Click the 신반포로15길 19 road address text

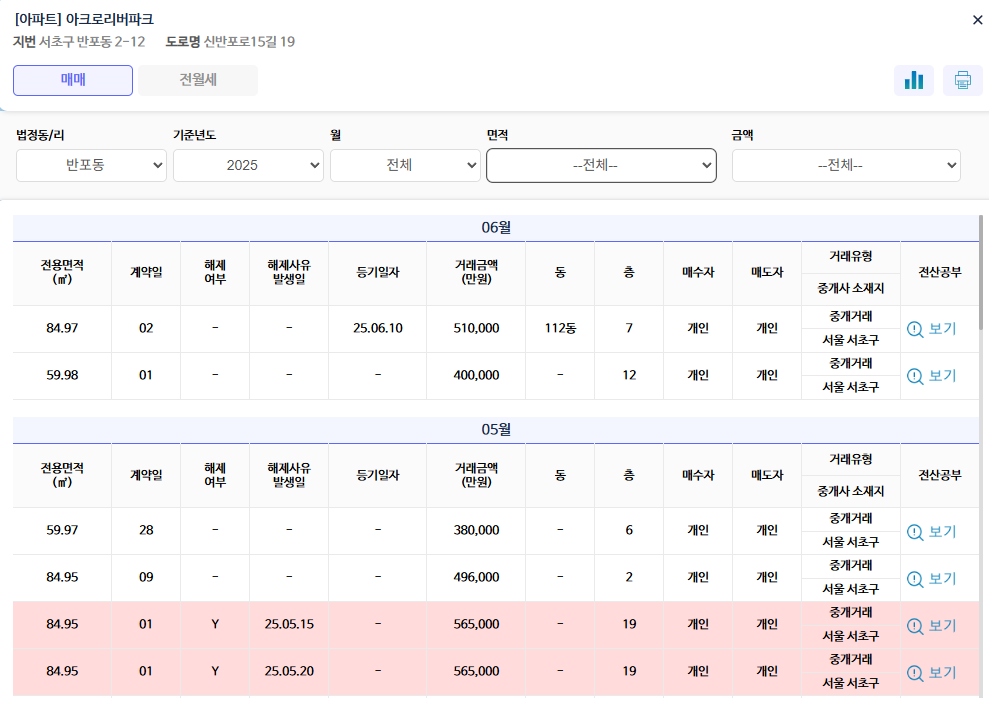pos(249,42)
